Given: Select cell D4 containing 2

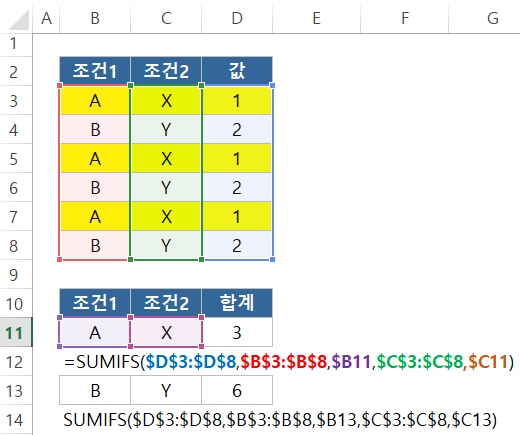Looking at the screenshot, I should coord(237,129).
